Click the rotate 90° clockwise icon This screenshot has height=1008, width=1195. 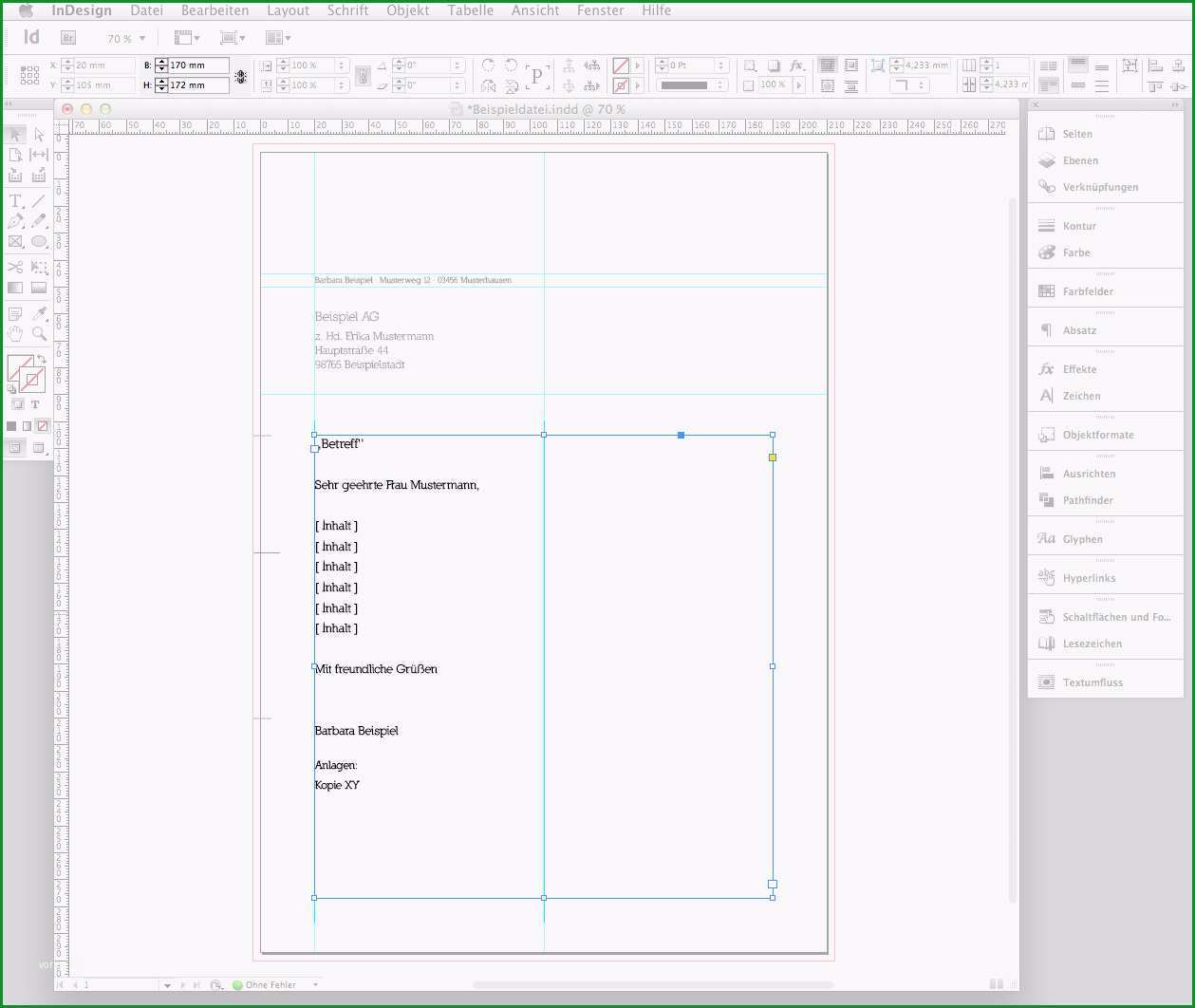pyautogui.click(x=488, y=65)
